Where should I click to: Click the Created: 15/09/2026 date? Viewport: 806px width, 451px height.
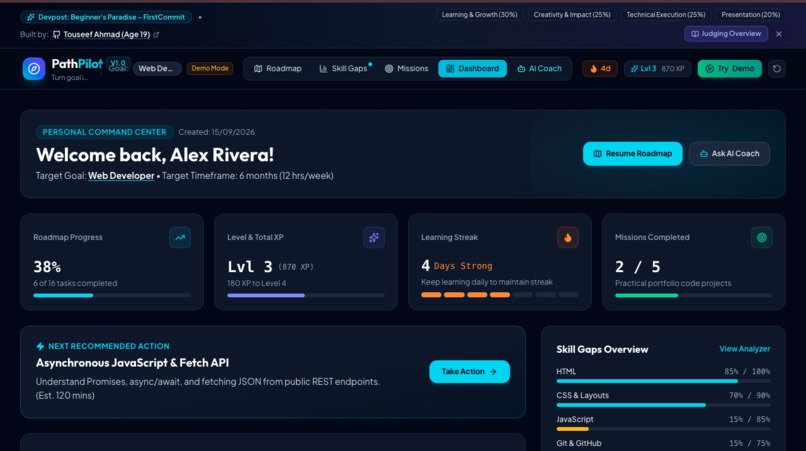pyautogui.click(x=216, y=132)
